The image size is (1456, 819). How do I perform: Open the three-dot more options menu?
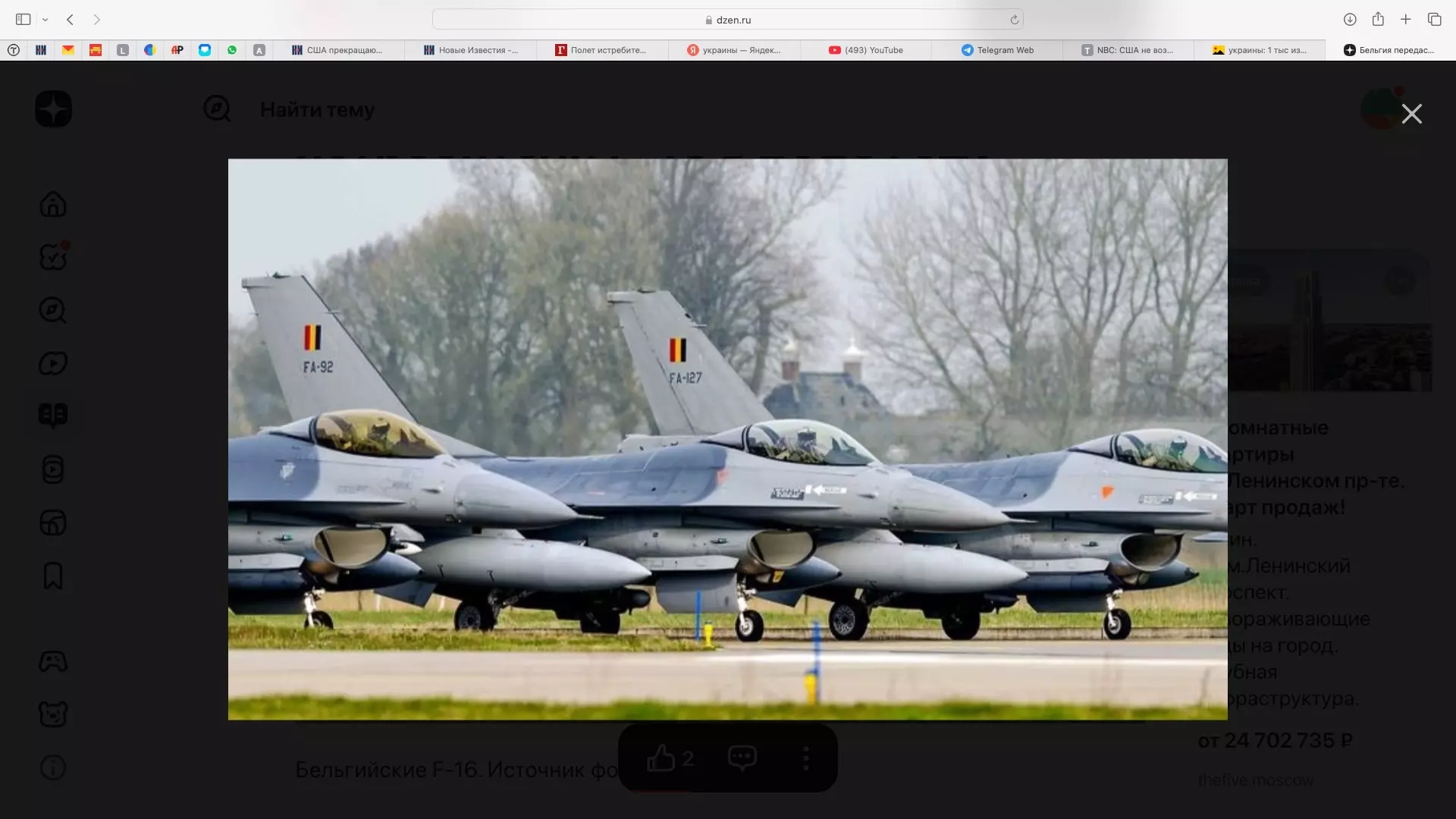[805, 758]
